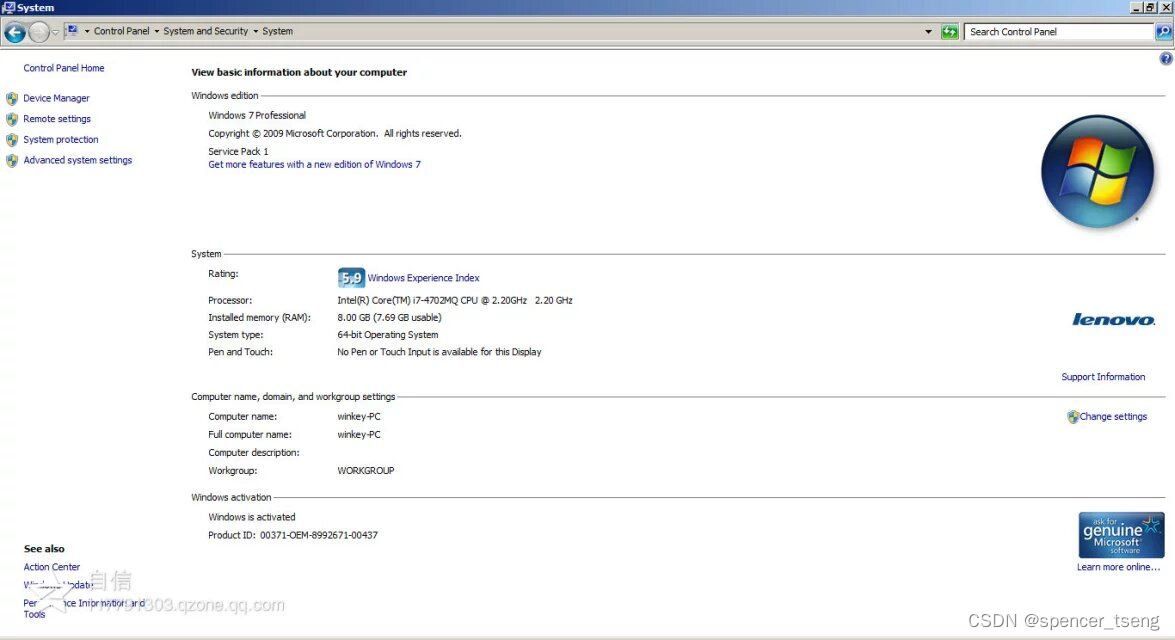Click 'Windows 7 Professional' text
Viewport: 1175px width, 640px height.
point(257,115)
